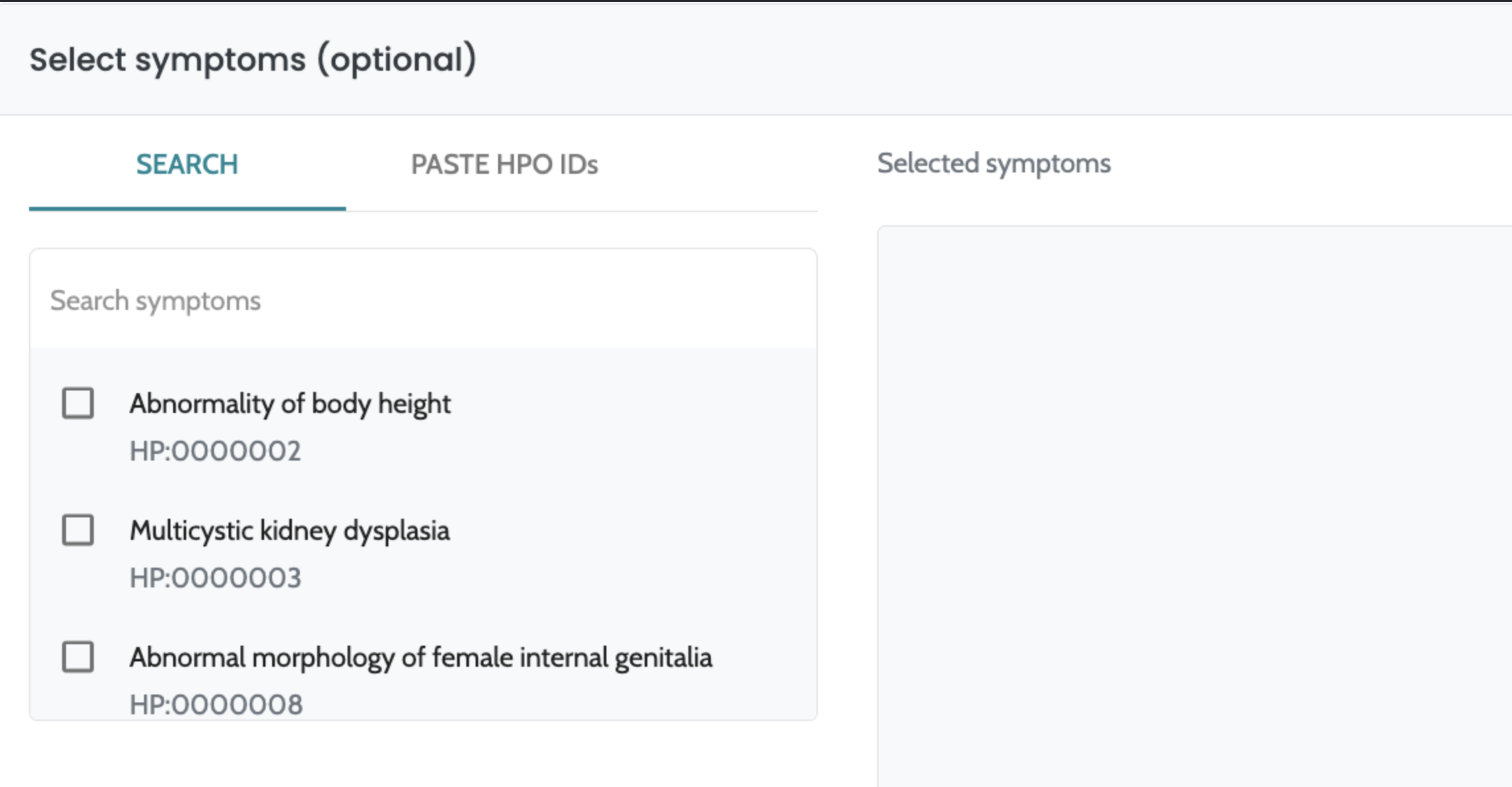Select the "Multicystic kidney dysplasia" symptom name
1512x787 pixels.
click(x=289, y=531)
